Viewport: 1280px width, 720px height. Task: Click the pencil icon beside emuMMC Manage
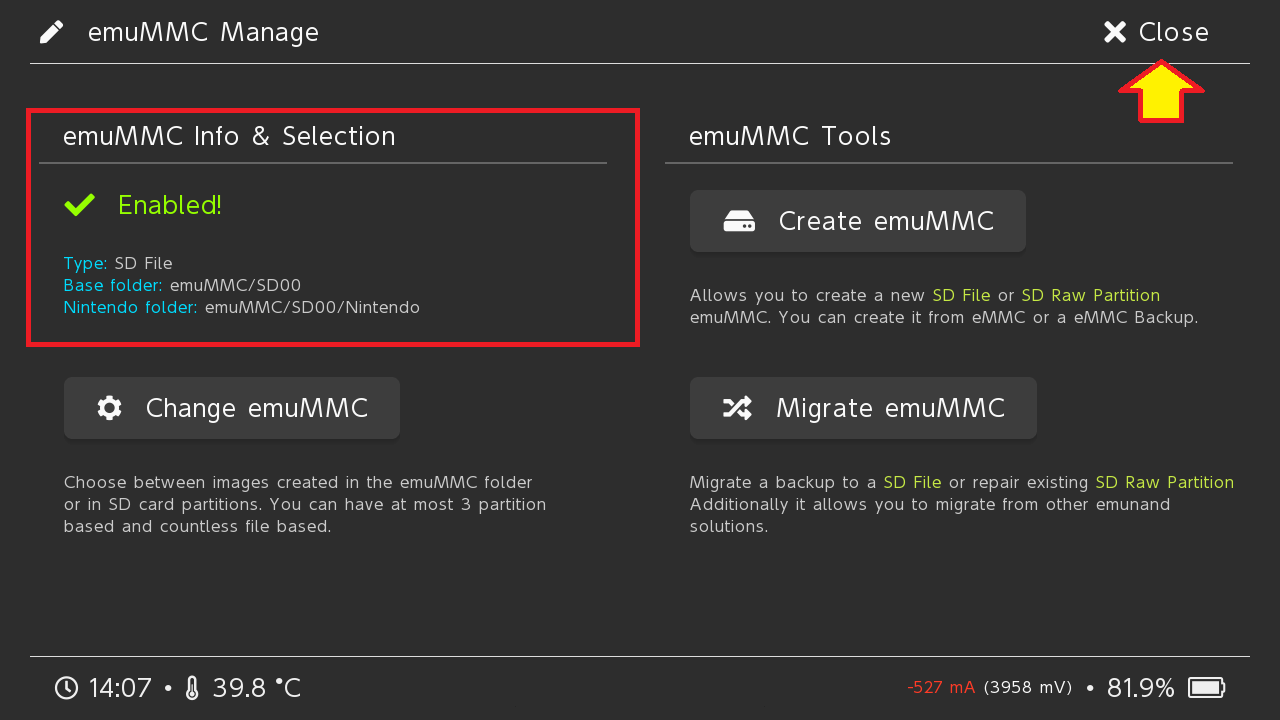coord(51,32)
